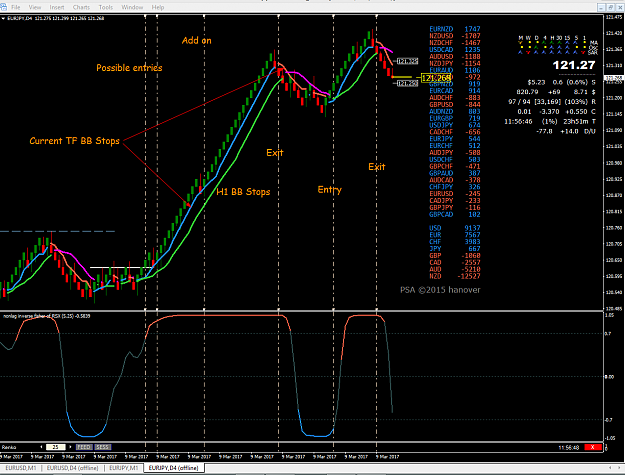Click the 23h51m time remaining value
The image size is (625, 475).
point(576,121)
